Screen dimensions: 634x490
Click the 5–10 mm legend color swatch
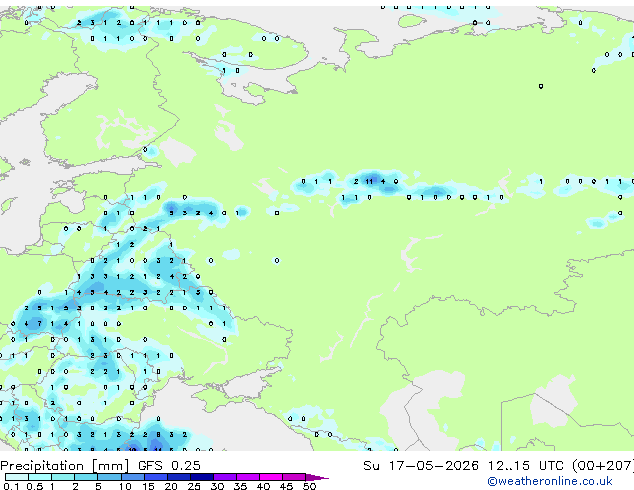coord(109,477)
